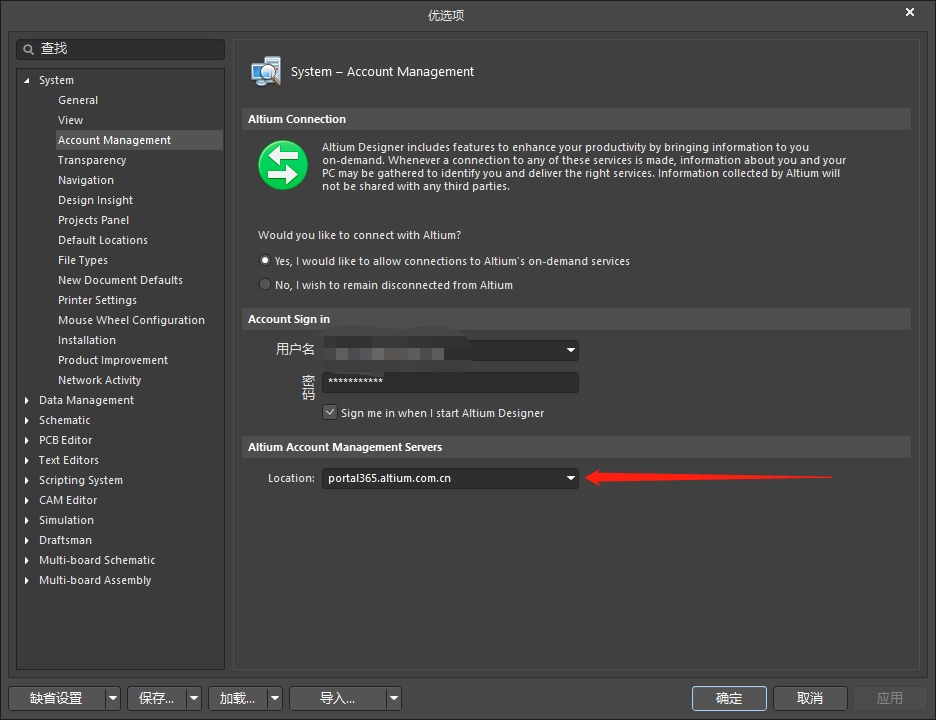Focus the 查找 search field

tap(121, 49)
